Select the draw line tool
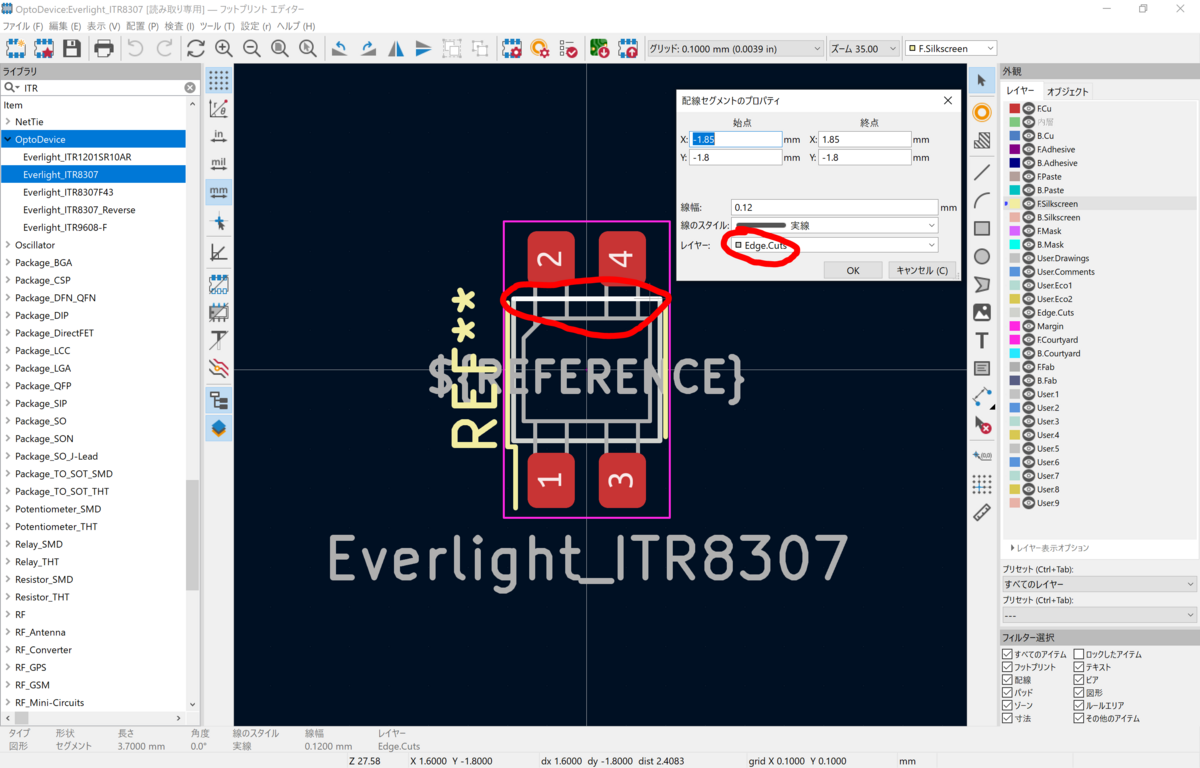 (982, 172)
